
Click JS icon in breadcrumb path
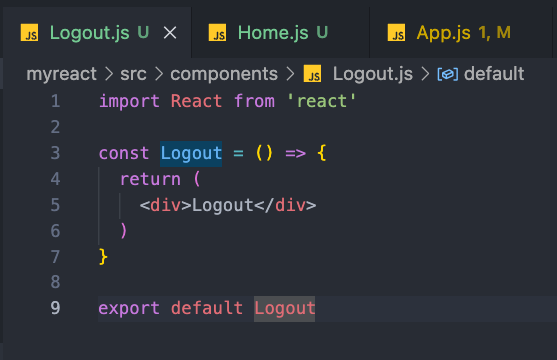313,74
